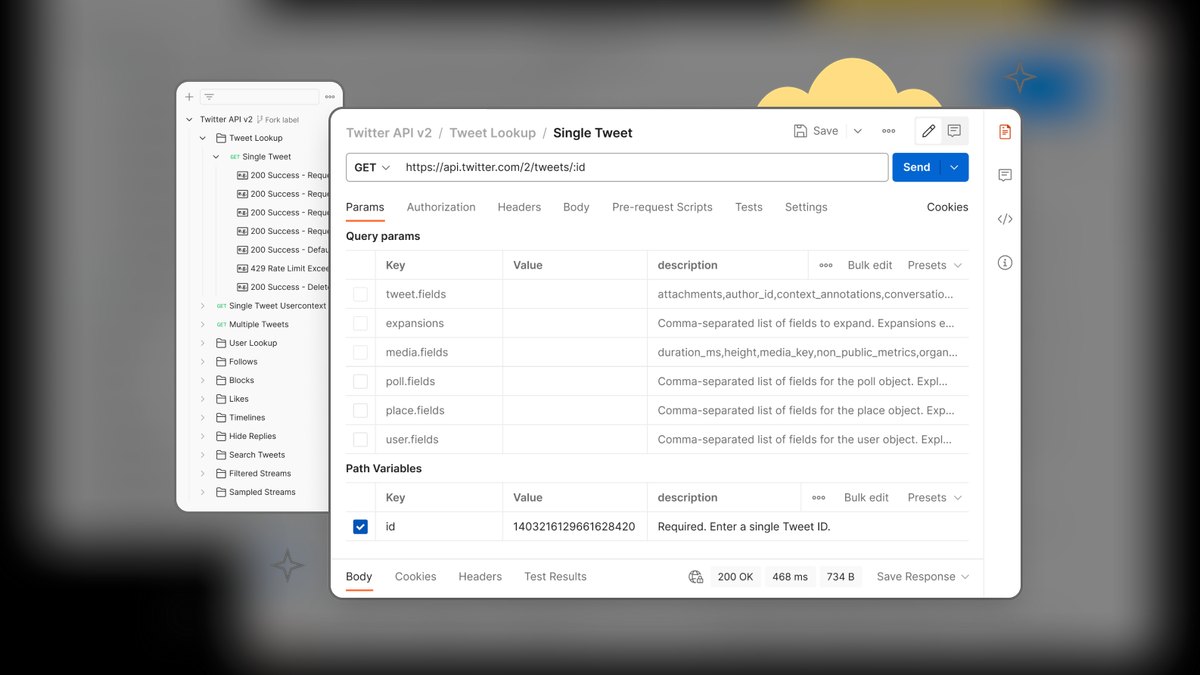
Task: Collapse the Single Tweet request
Action: 215,157
